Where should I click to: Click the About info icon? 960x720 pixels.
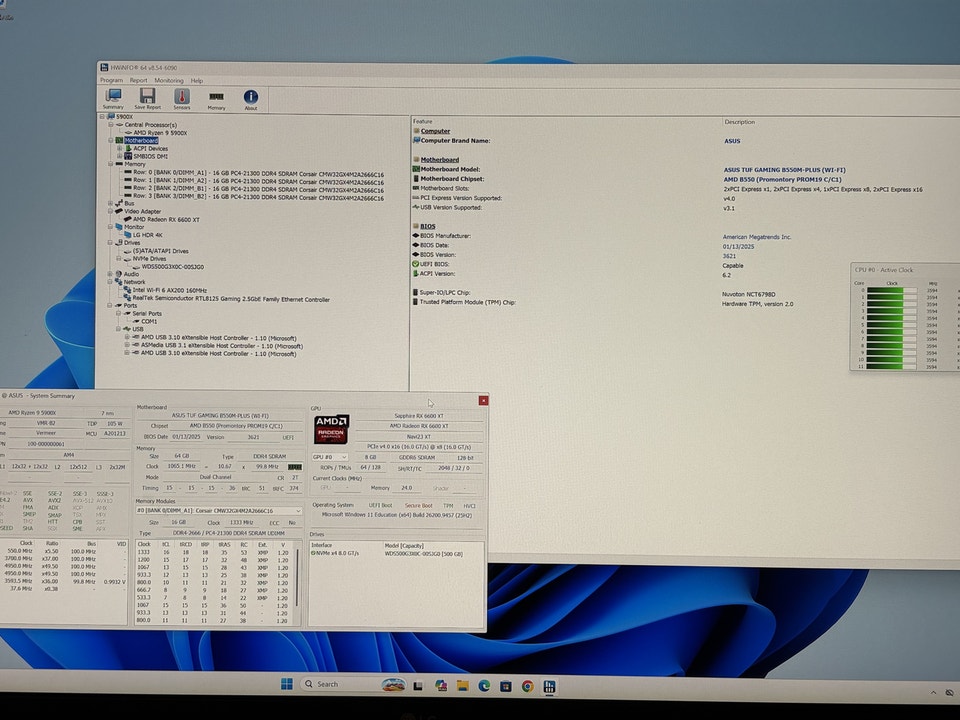click(x=251, y=99)
